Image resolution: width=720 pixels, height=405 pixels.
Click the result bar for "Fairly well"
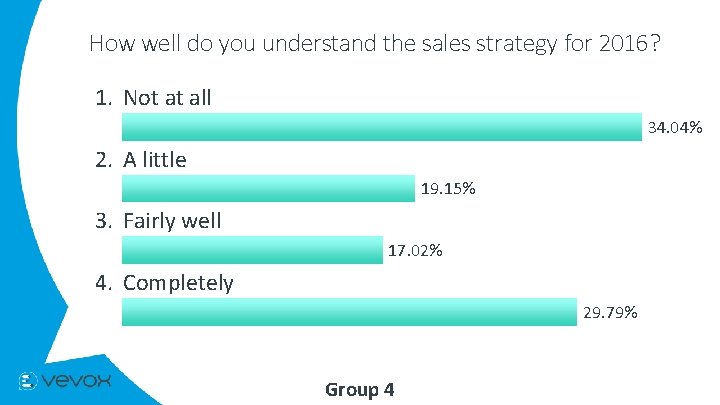252,250
